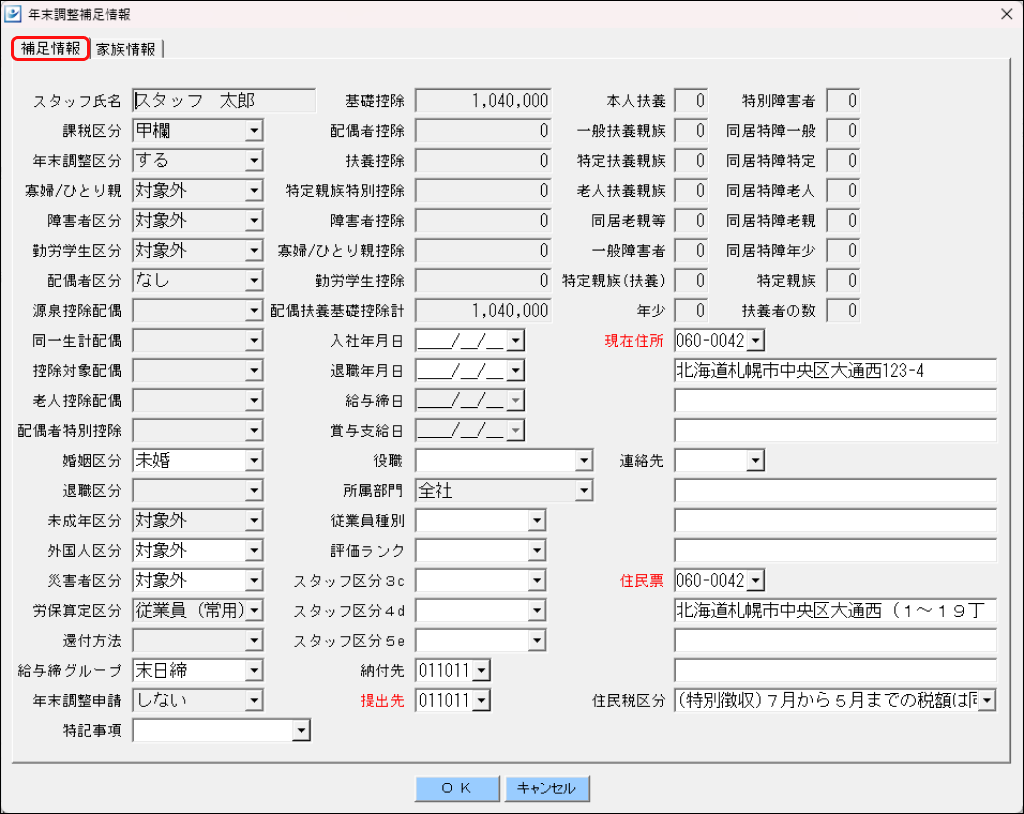The width and height of the screenshot is (1024, 814).
Task: Click the キャンセル button
Action: pos(547,789)
